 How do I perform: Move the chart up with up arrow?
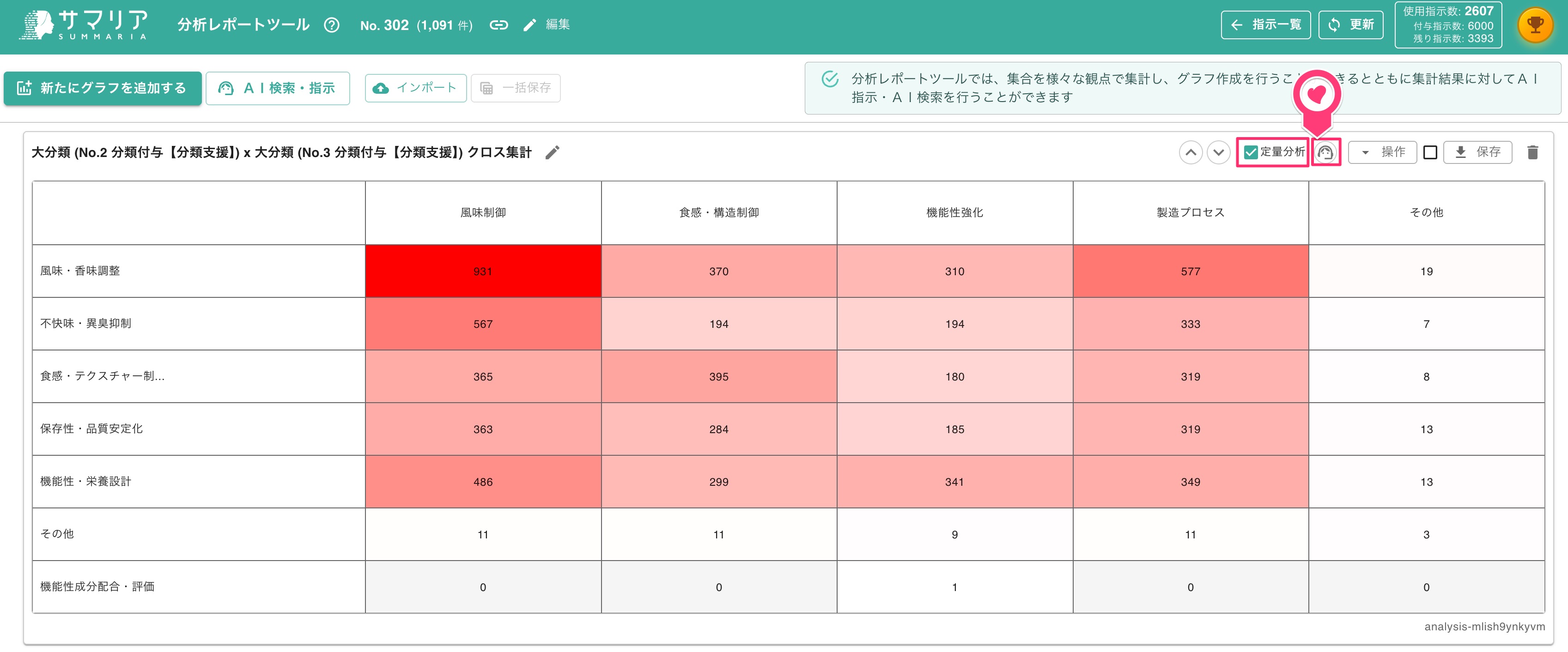point(1191,152)
